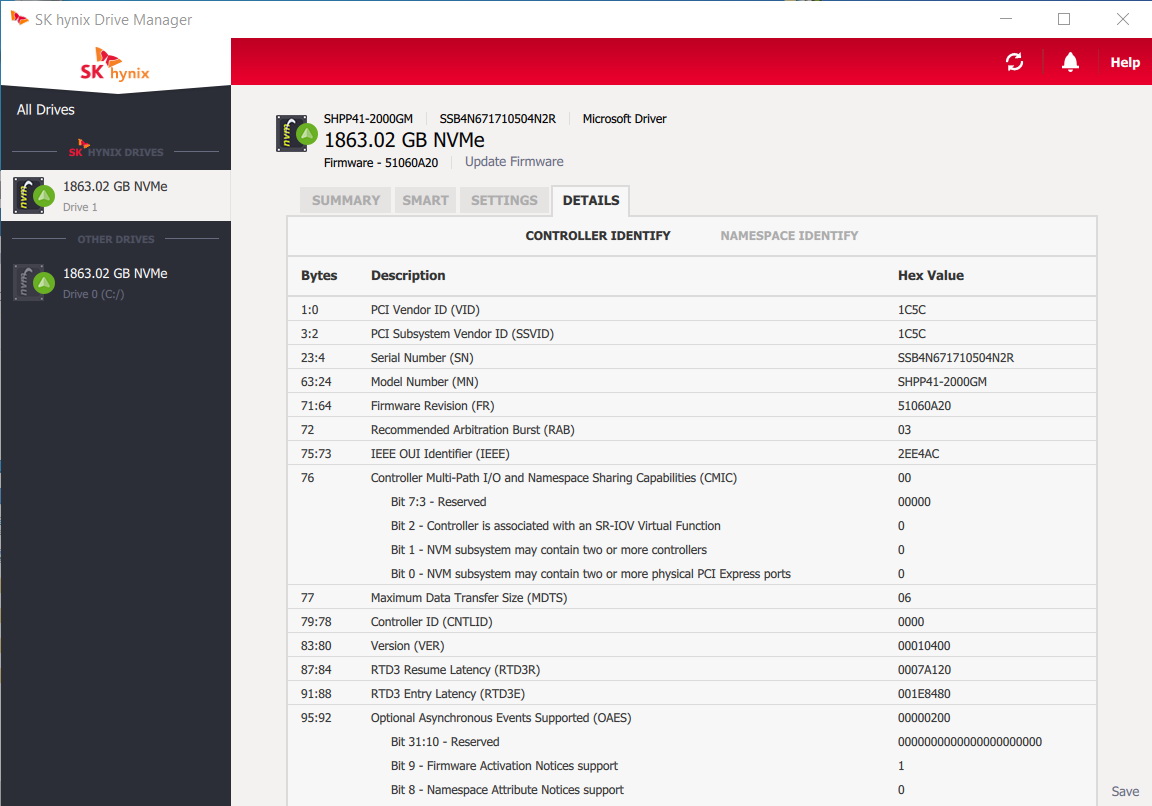1152x806 pixels.
Task: Click the SK hynix logo in sidebar
Action: pos(115,65)
